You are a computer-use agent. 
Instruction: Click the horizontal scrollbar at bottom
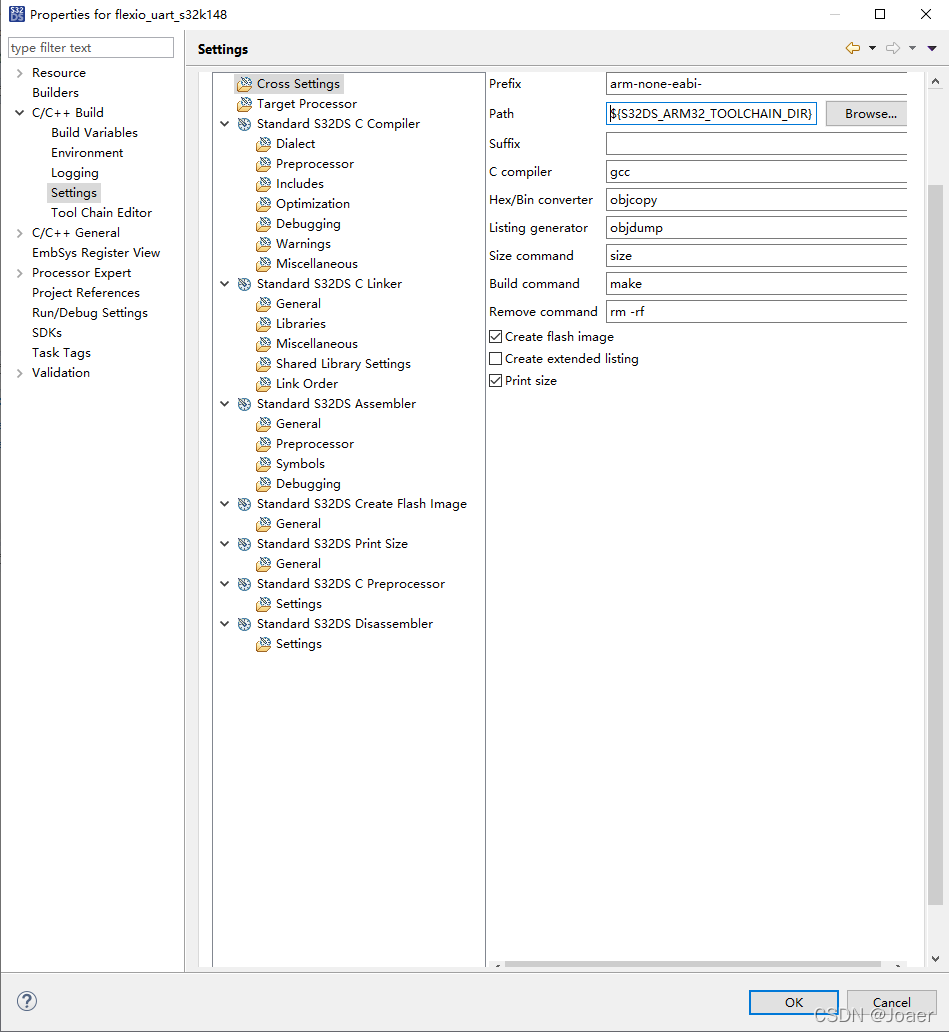click(x=692, y=964)
